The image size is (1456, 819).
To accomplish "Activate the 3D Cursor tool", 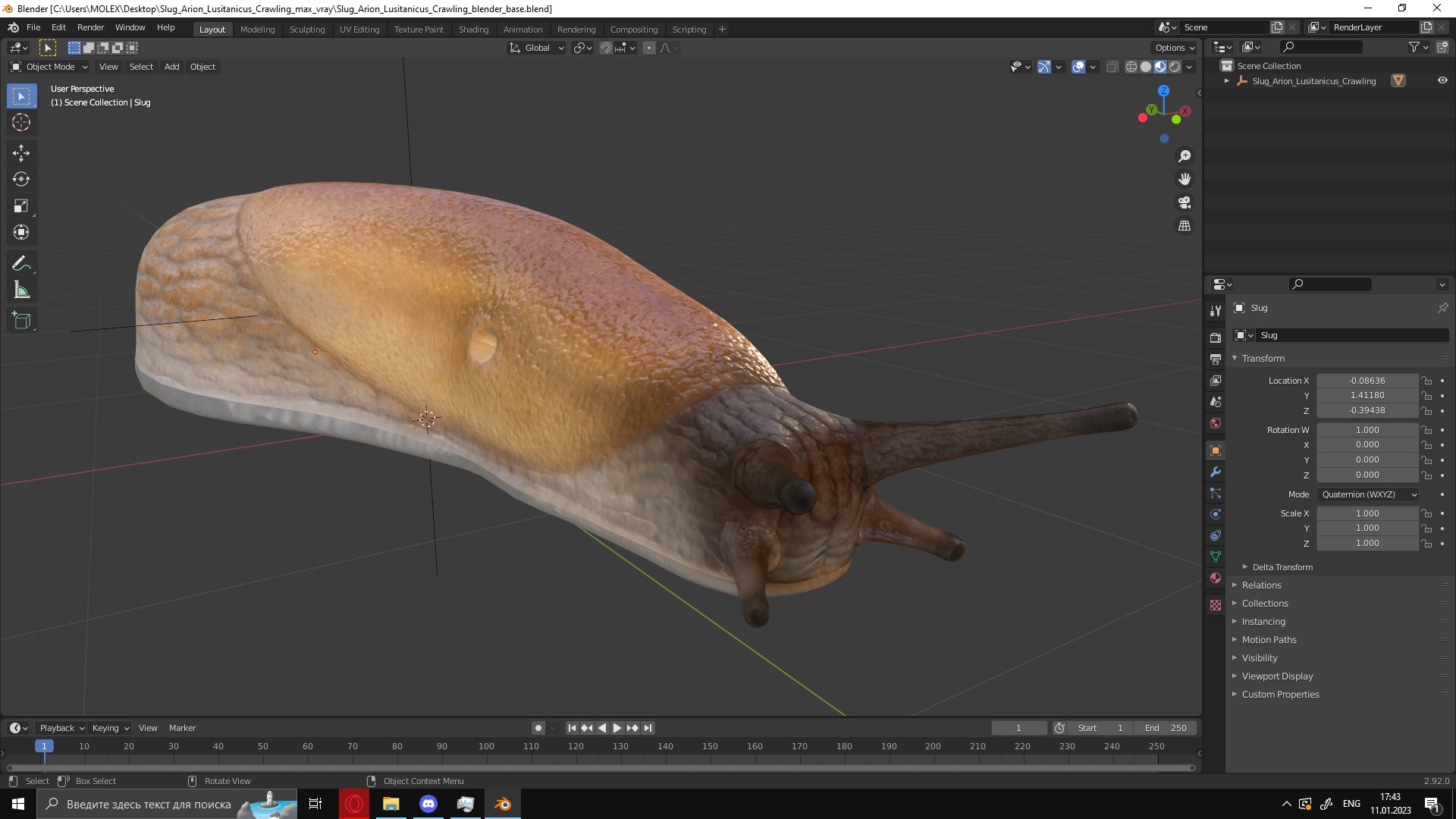I will (x=21, y=122).
